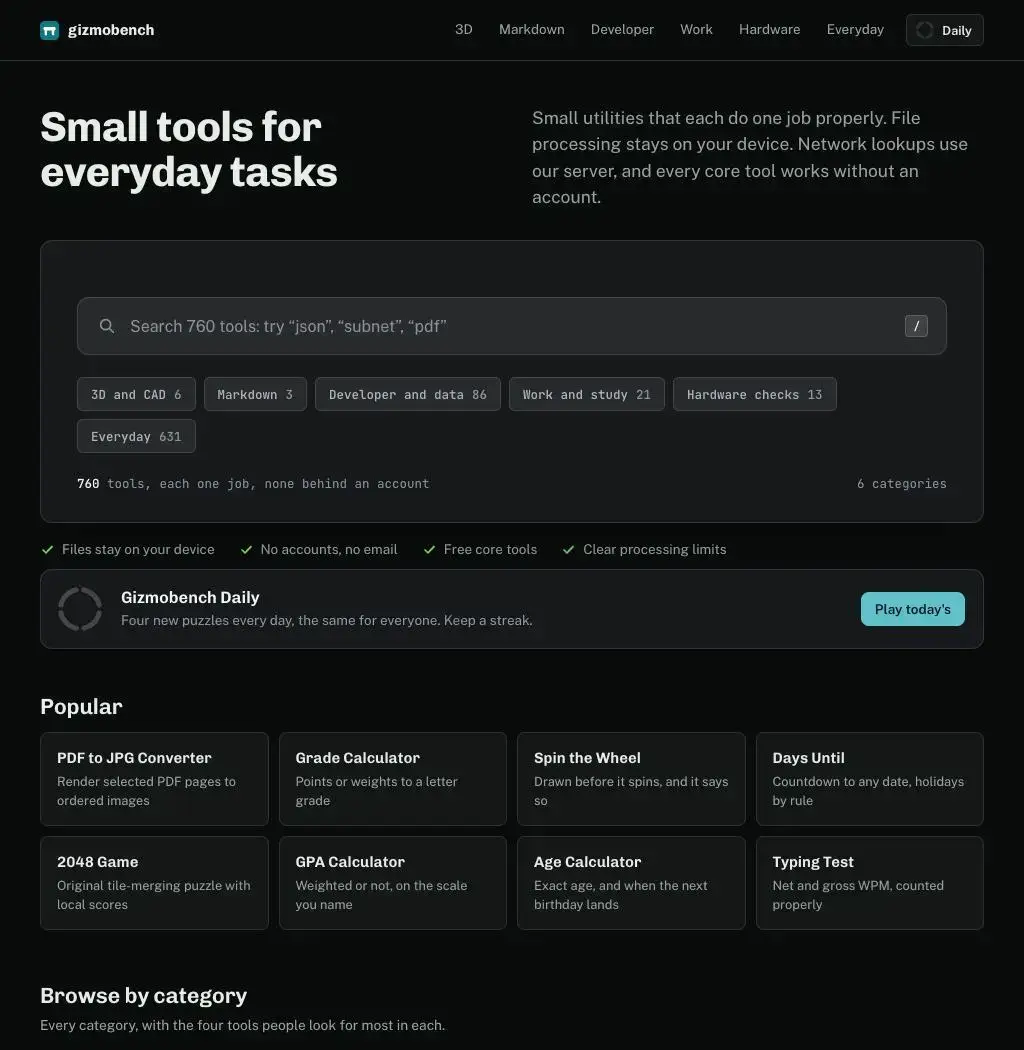Open the GPA Calculator card
1024x1050 pixels.
tap(392, 883)
